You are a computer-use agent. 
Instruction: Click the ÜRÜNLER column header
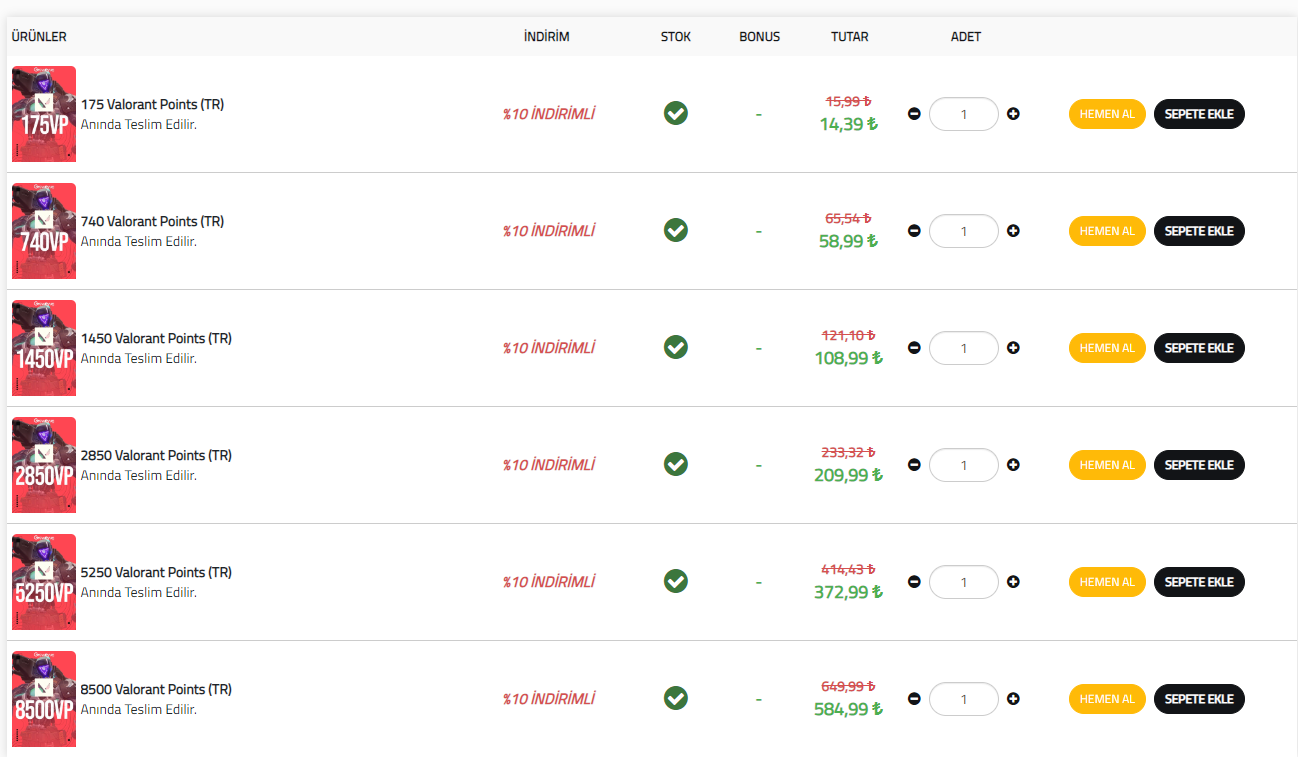[x=39, y=37]
